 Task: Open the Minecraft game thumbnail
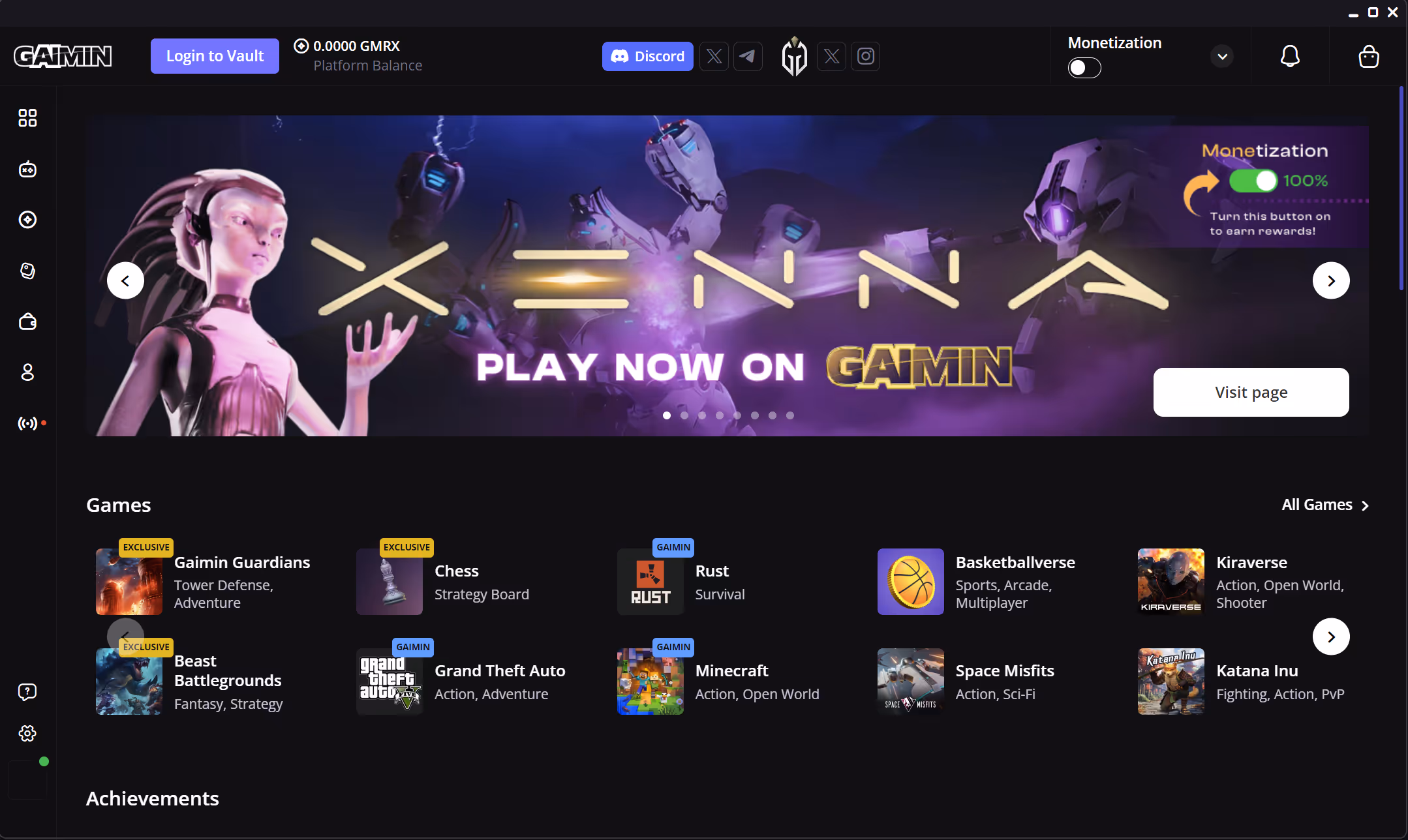click(x=650, y=682)
